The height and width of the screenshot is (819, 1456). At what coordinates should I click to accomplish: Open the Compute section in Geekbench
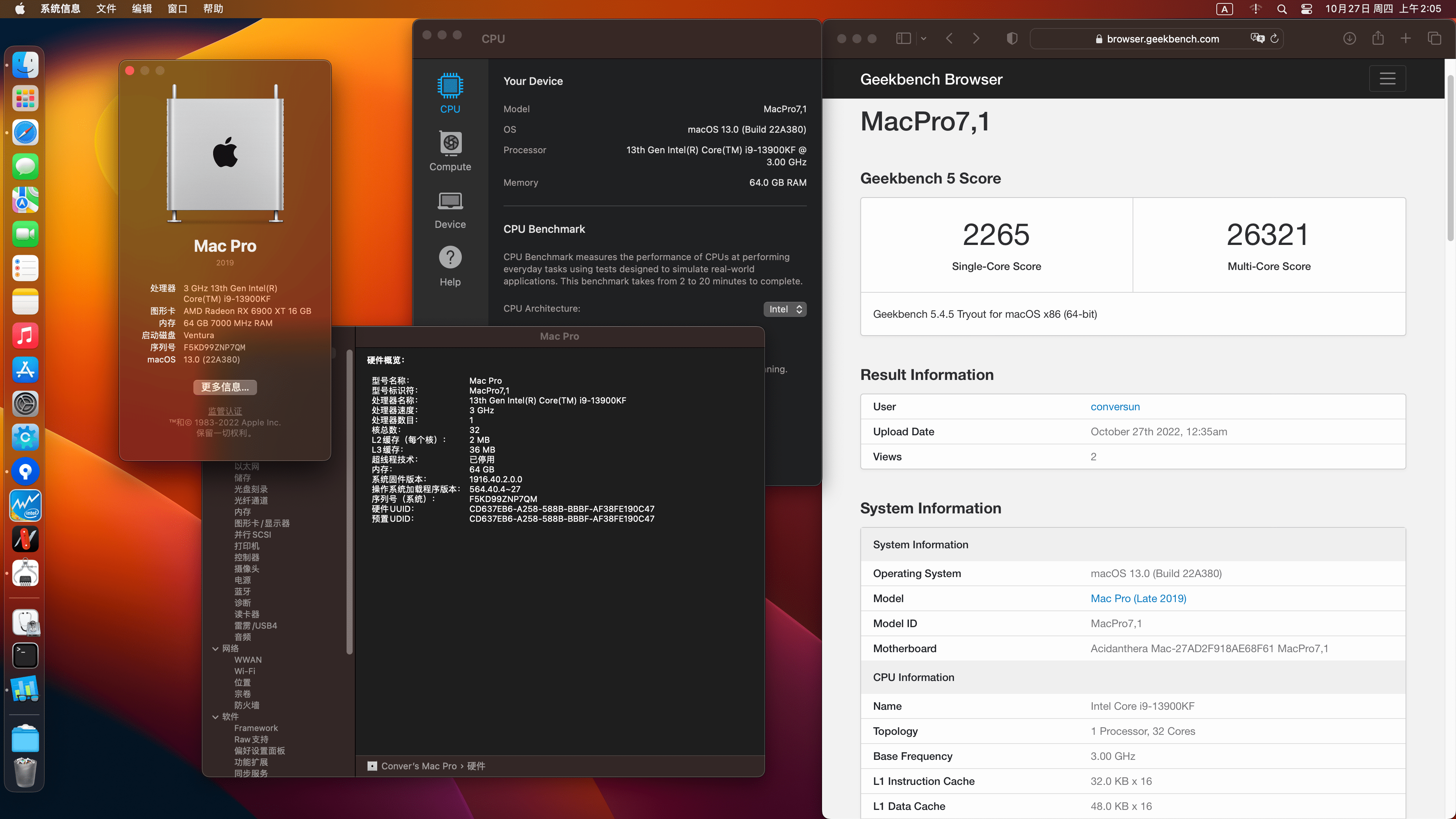click(x=450, y=152)
